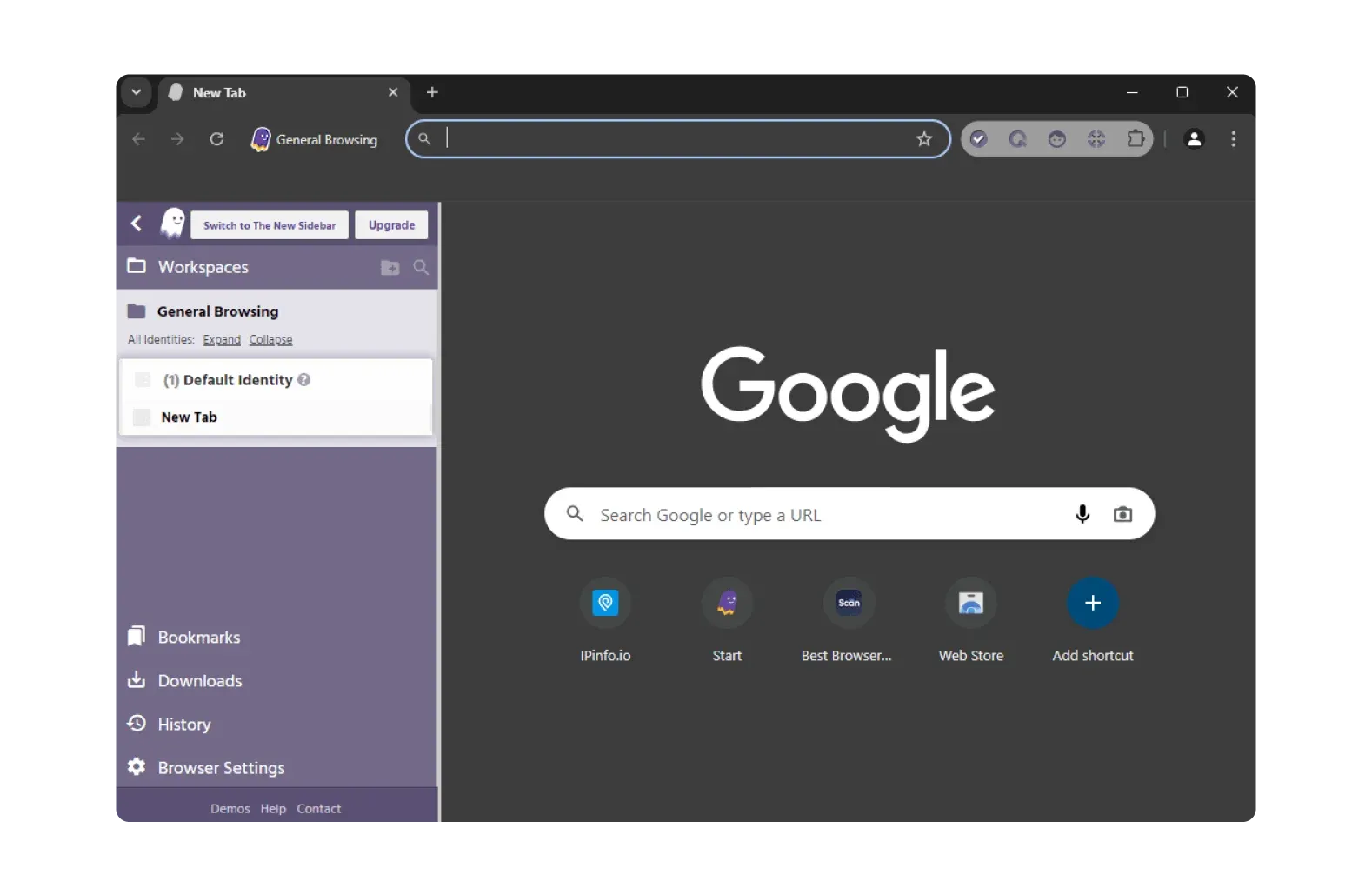Open the profile account icon

[x=1195, y=139]
